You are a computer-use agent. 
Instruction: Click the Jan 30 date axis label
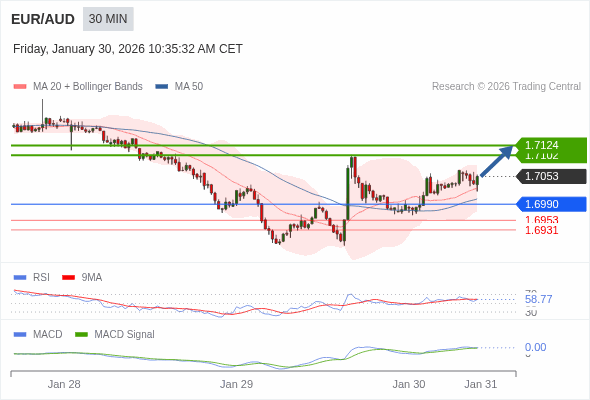[409, 385]
